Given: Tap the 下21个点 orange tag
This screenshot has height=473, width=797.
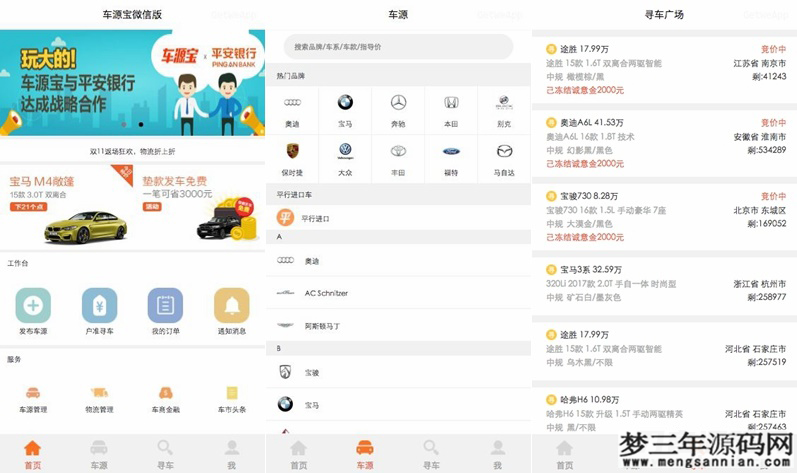Looking at the screenshot, I should [x=28, y=207].
